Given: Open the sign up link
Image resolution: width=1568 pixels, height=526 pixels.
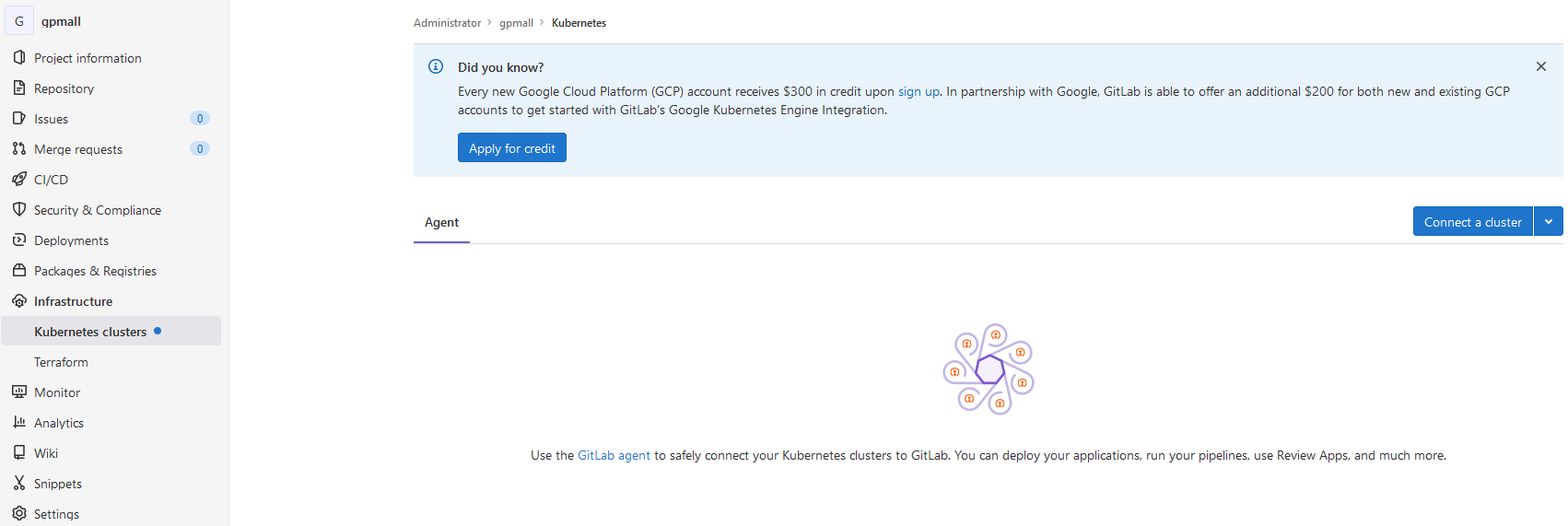Looking at the screenshot, I should [919, 91].
